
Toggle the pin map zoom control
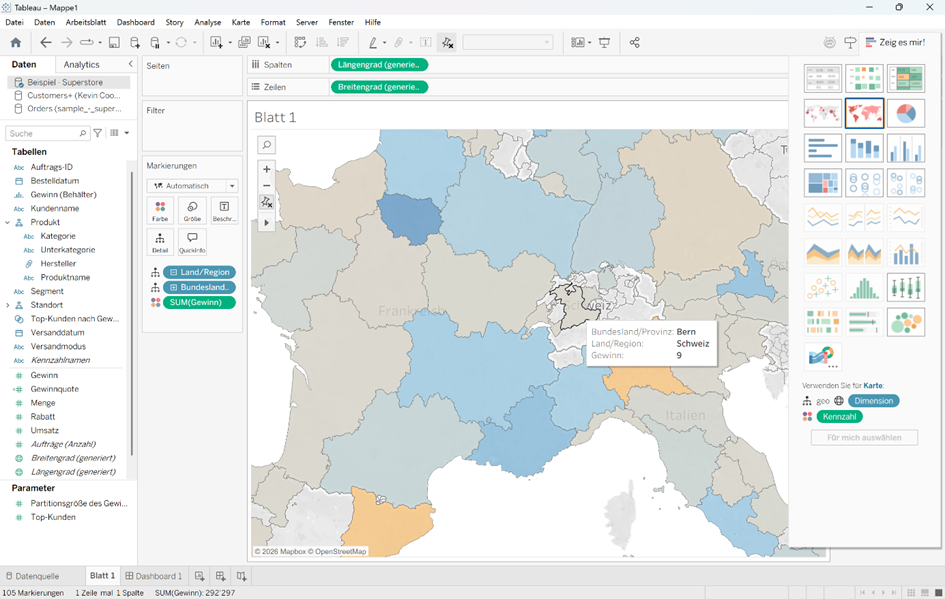pyautogui.click(x=266, y=202)
